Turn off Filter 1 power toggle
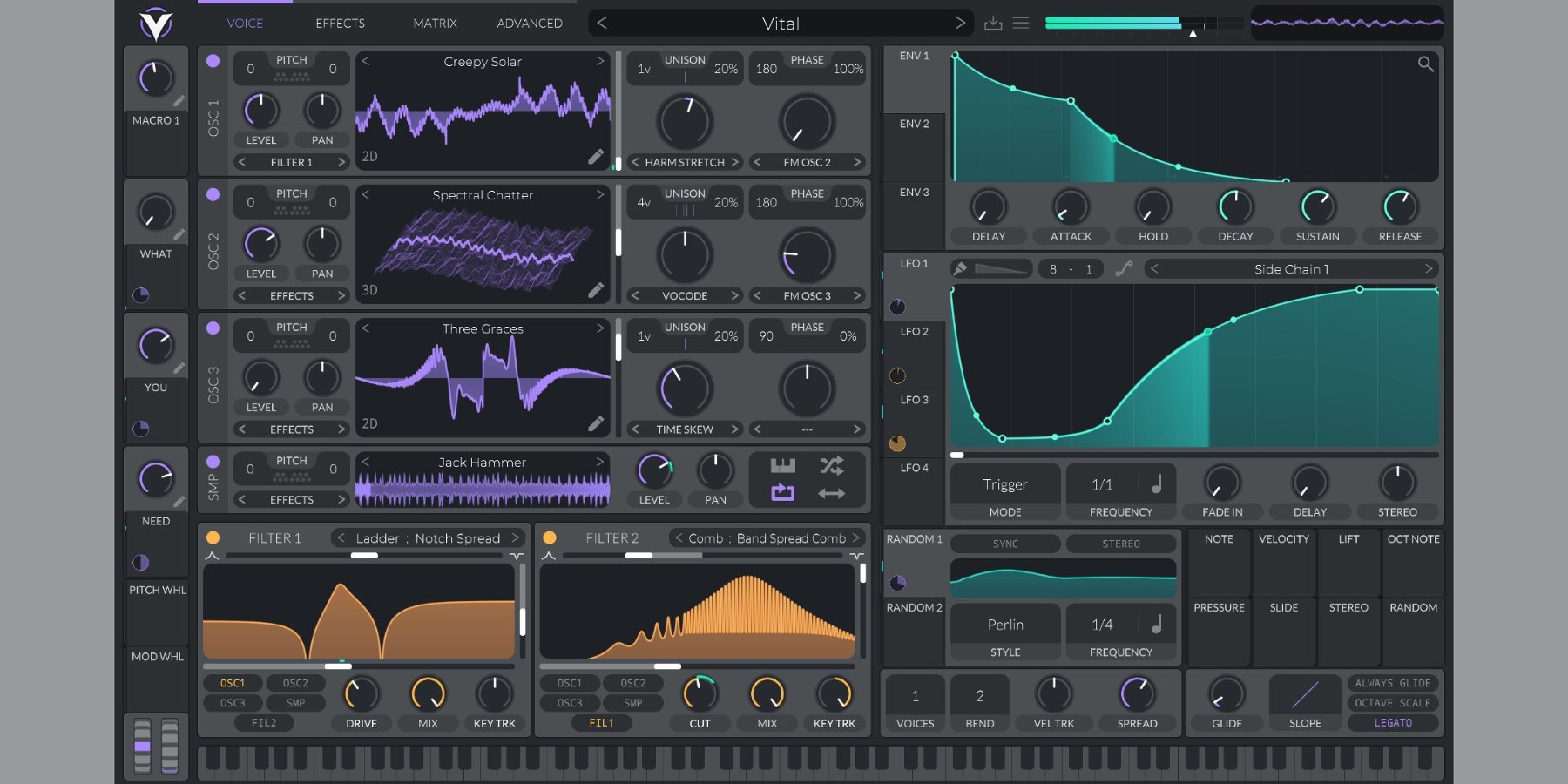Viewport: 1568px width, 784px height. (x=213, y=538)
